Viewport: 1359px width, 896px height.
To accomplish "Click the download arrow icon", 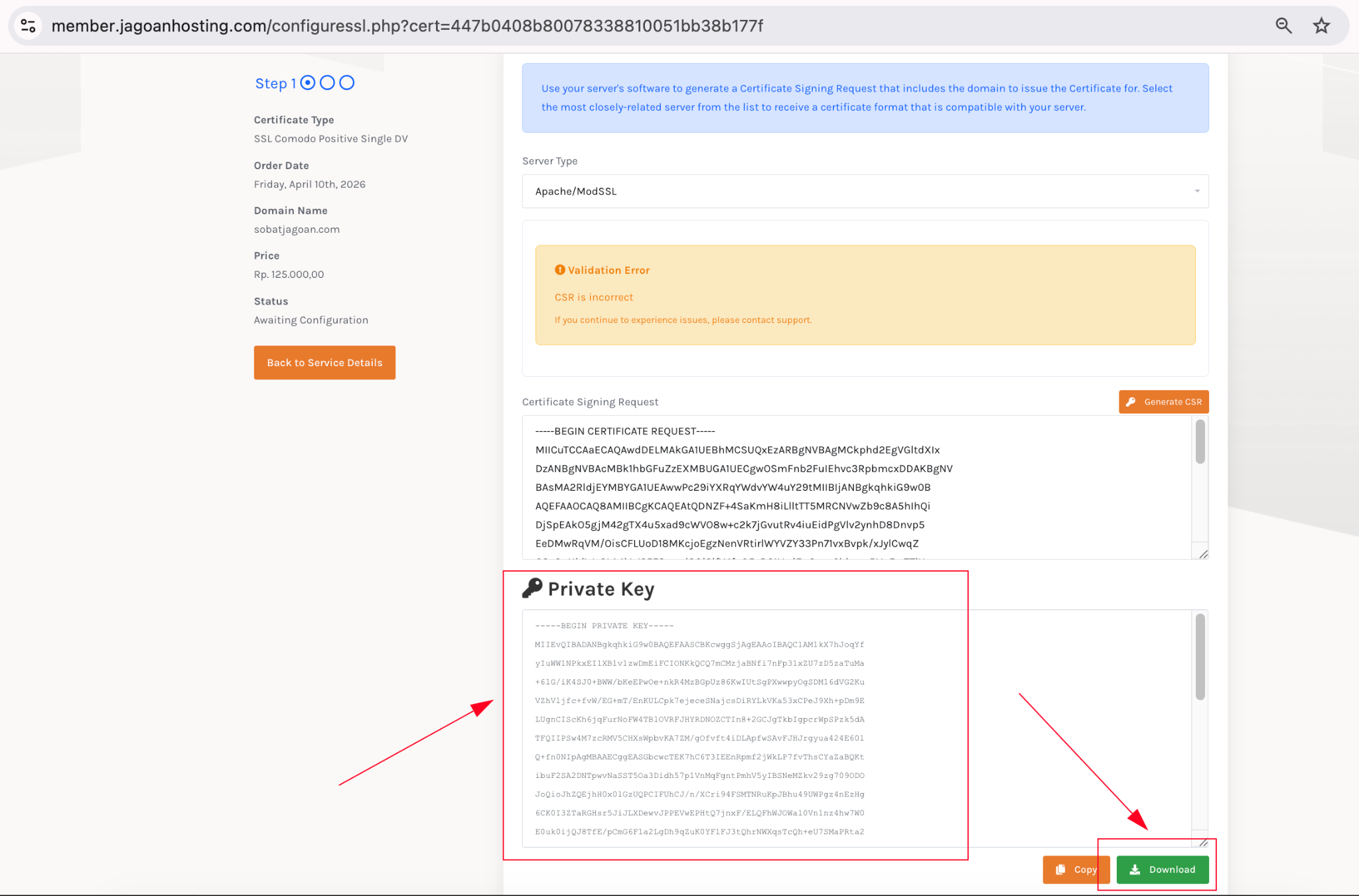I will tap(1135, 869).
